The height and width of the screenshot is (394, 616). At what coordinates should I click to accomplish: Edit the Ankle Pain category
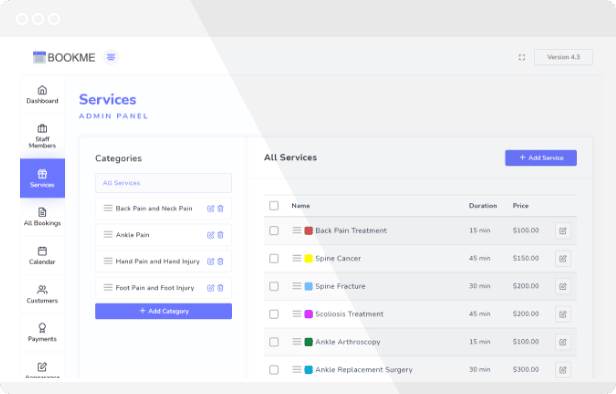click(x=211, y=235)
